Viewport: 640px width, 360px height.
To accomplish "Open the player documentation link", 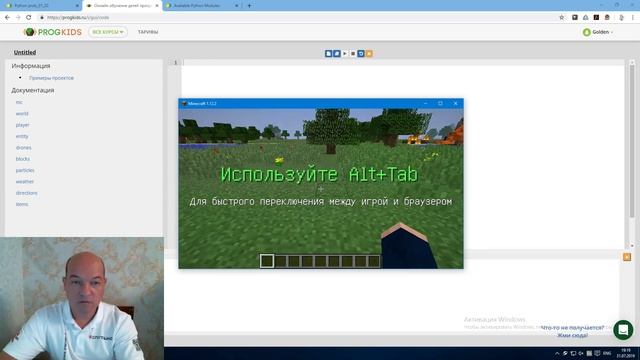I will (22, 125).
